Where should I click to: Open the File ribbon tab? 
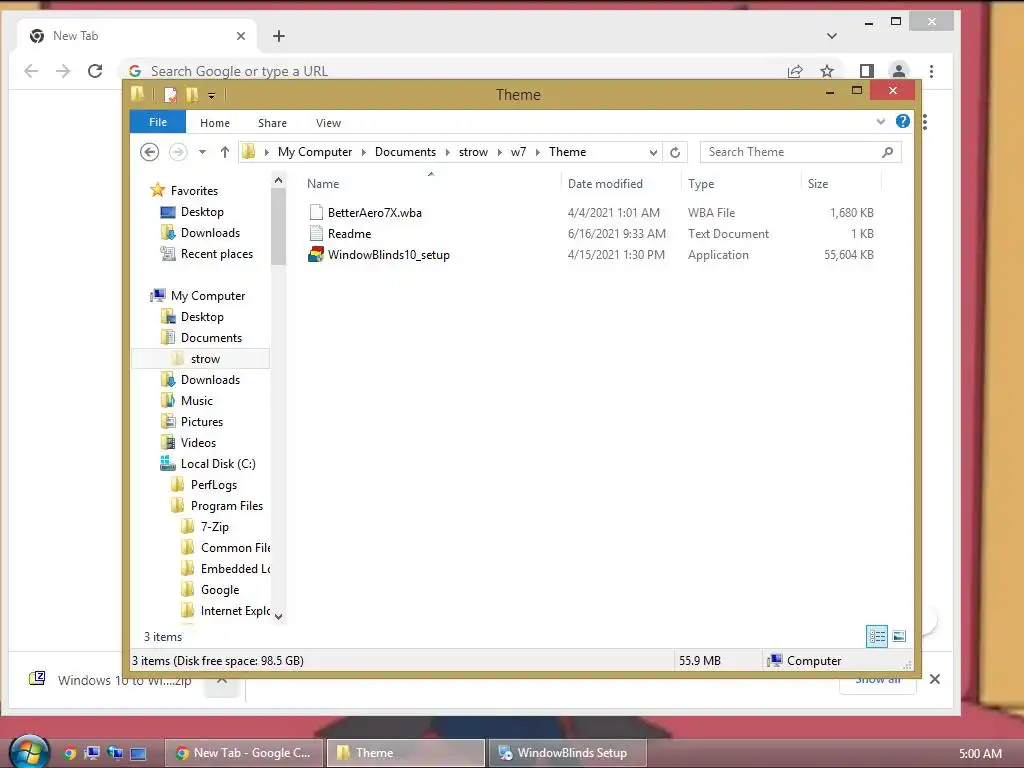point(158,122)
